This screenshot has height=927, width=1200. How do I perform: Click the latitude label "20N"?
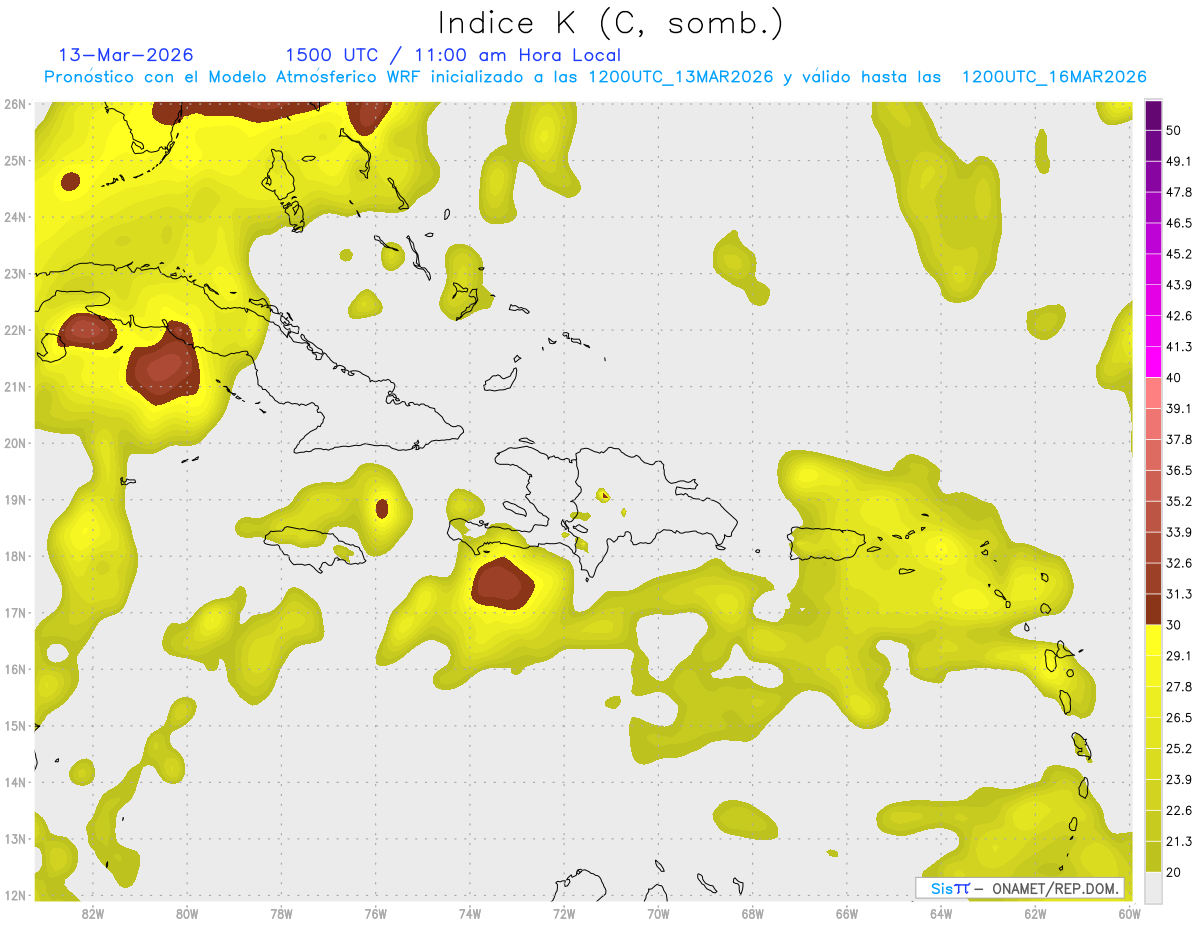tap(15, 443)
